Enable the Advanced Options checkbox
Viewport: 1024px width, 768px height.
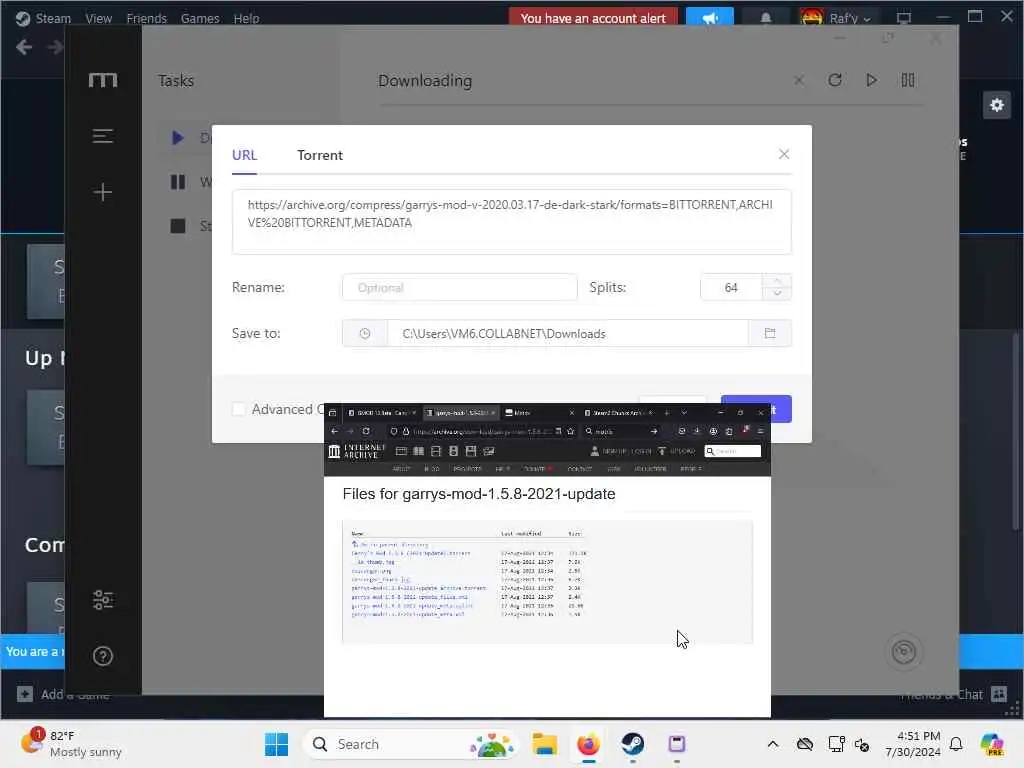239,409
